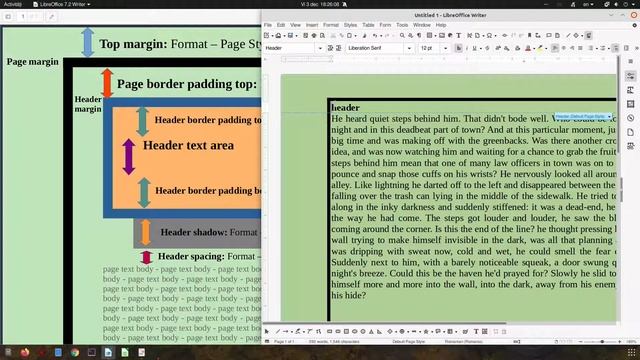Screen dimensions: 640x360
Task: Click Activities in the top bar
Action: pyautogui.click(x=13, y=4)
